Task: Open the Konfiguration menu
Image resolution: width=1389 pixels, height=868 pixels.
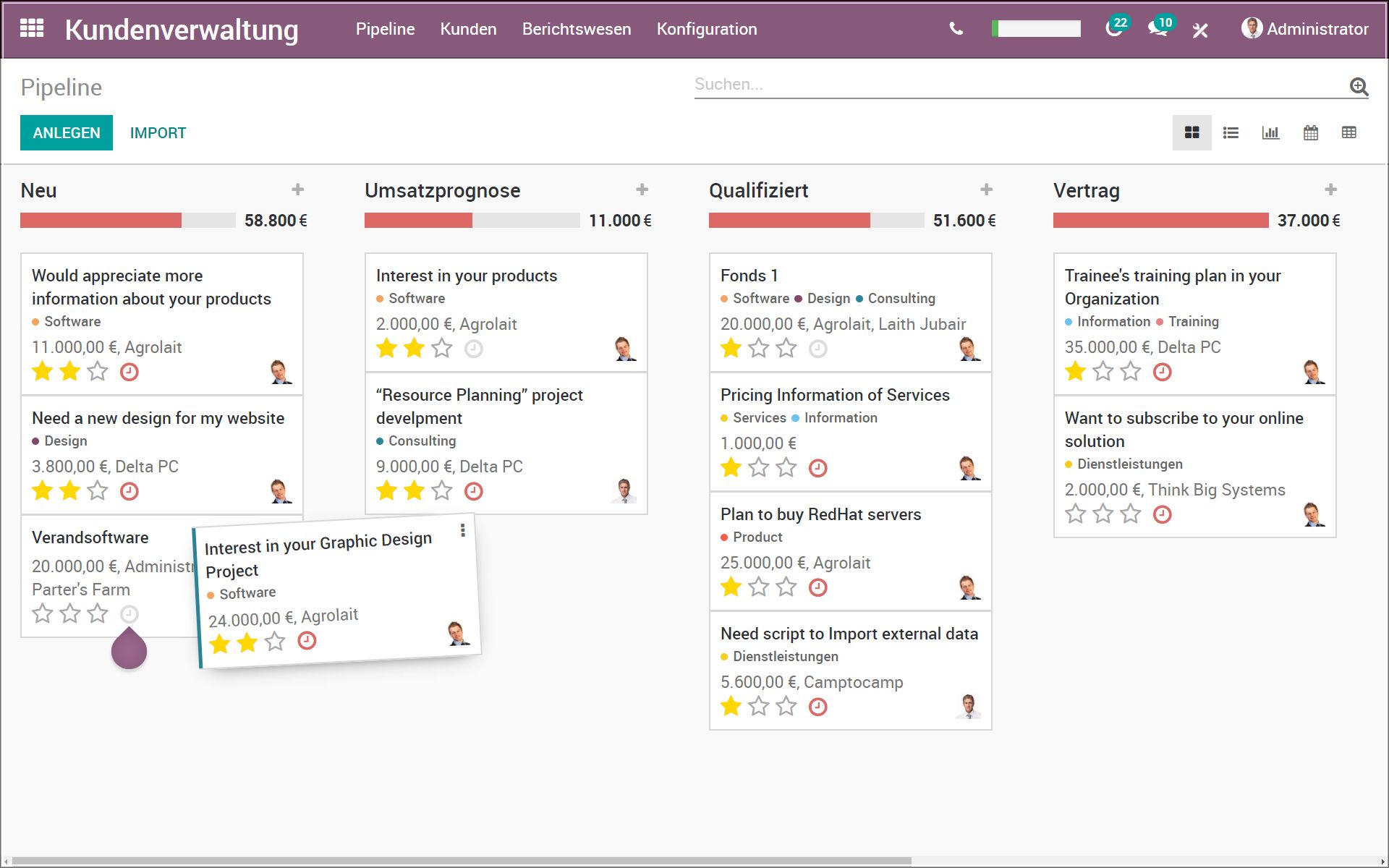Action: tap(707, 29)
